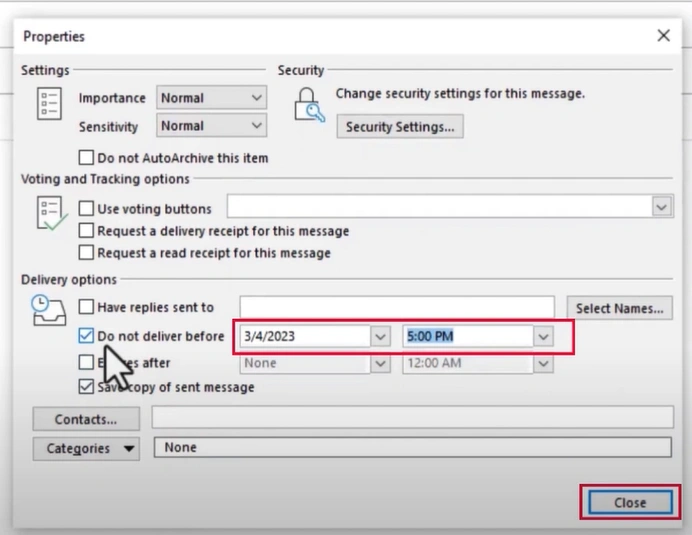This screenshot has width=692, height=535.
Task: Uncheck Do not deliver before
Action: click(86, 336)
